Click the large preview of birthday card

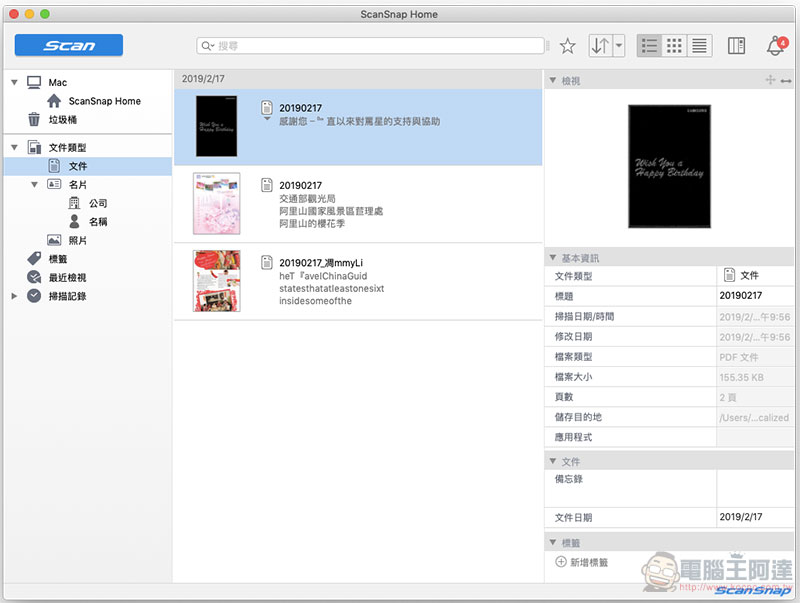click(x=669, y=166)
